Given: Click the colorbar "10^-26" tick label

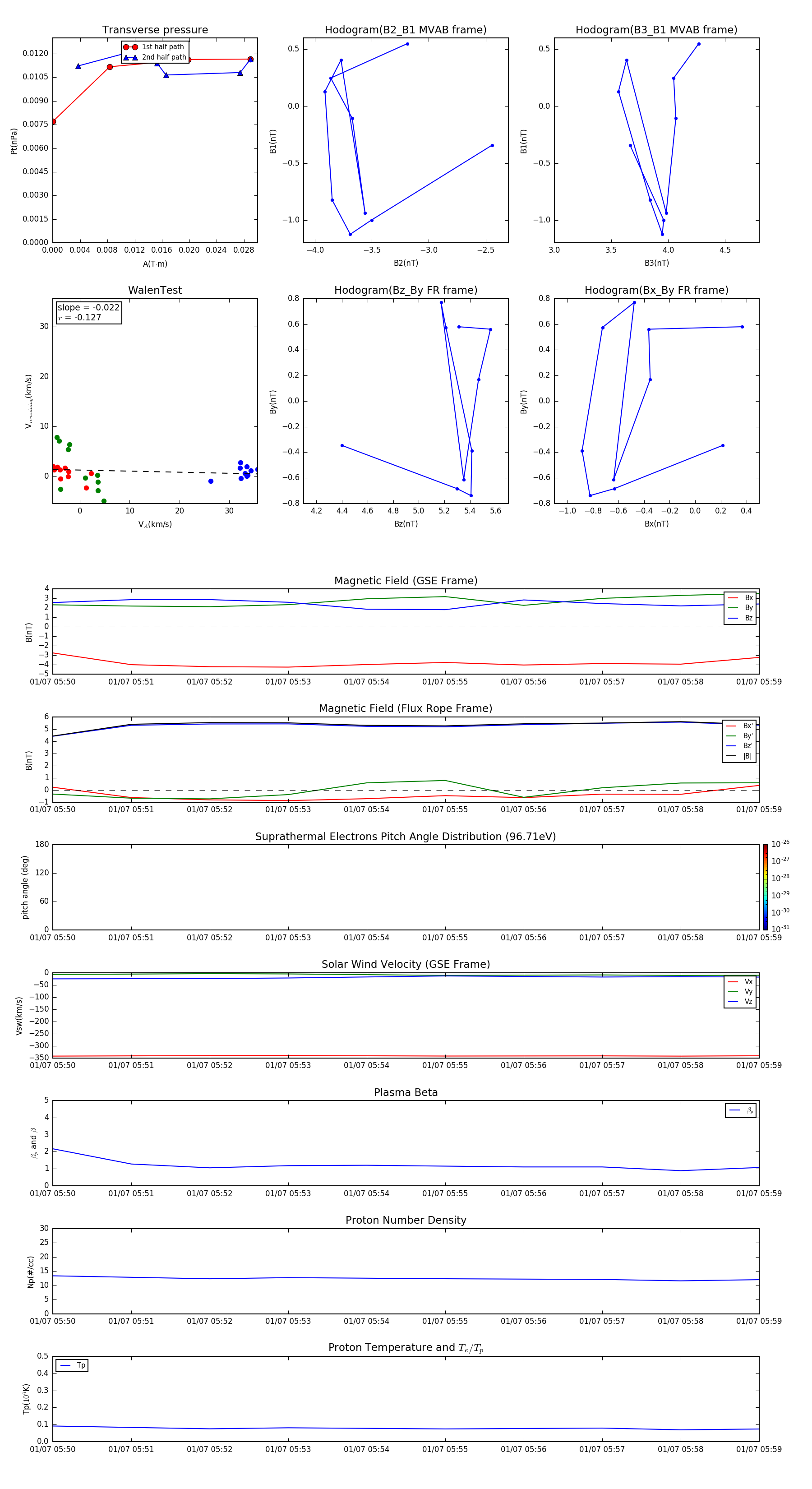Looking at the screenshot, I should 780,844.
